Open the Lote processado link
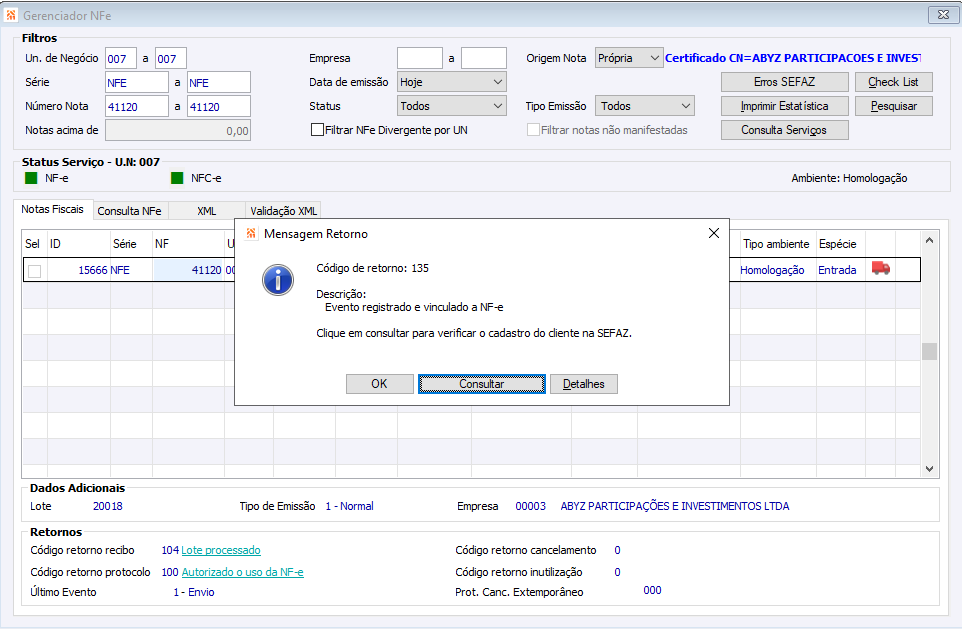962x629 pixels. click(221, 550)
